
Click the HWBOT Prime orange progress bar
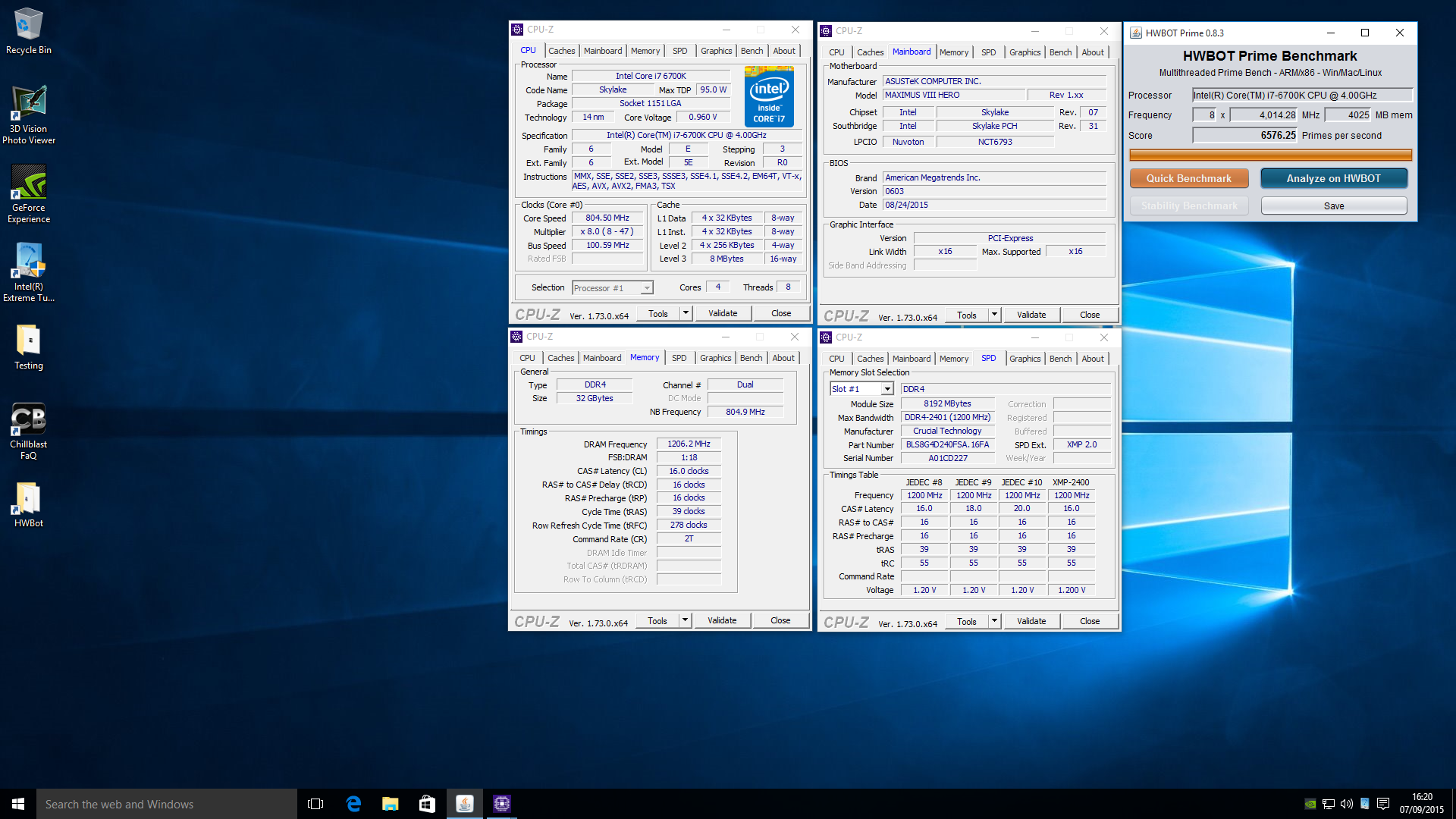pos(1270,155)
